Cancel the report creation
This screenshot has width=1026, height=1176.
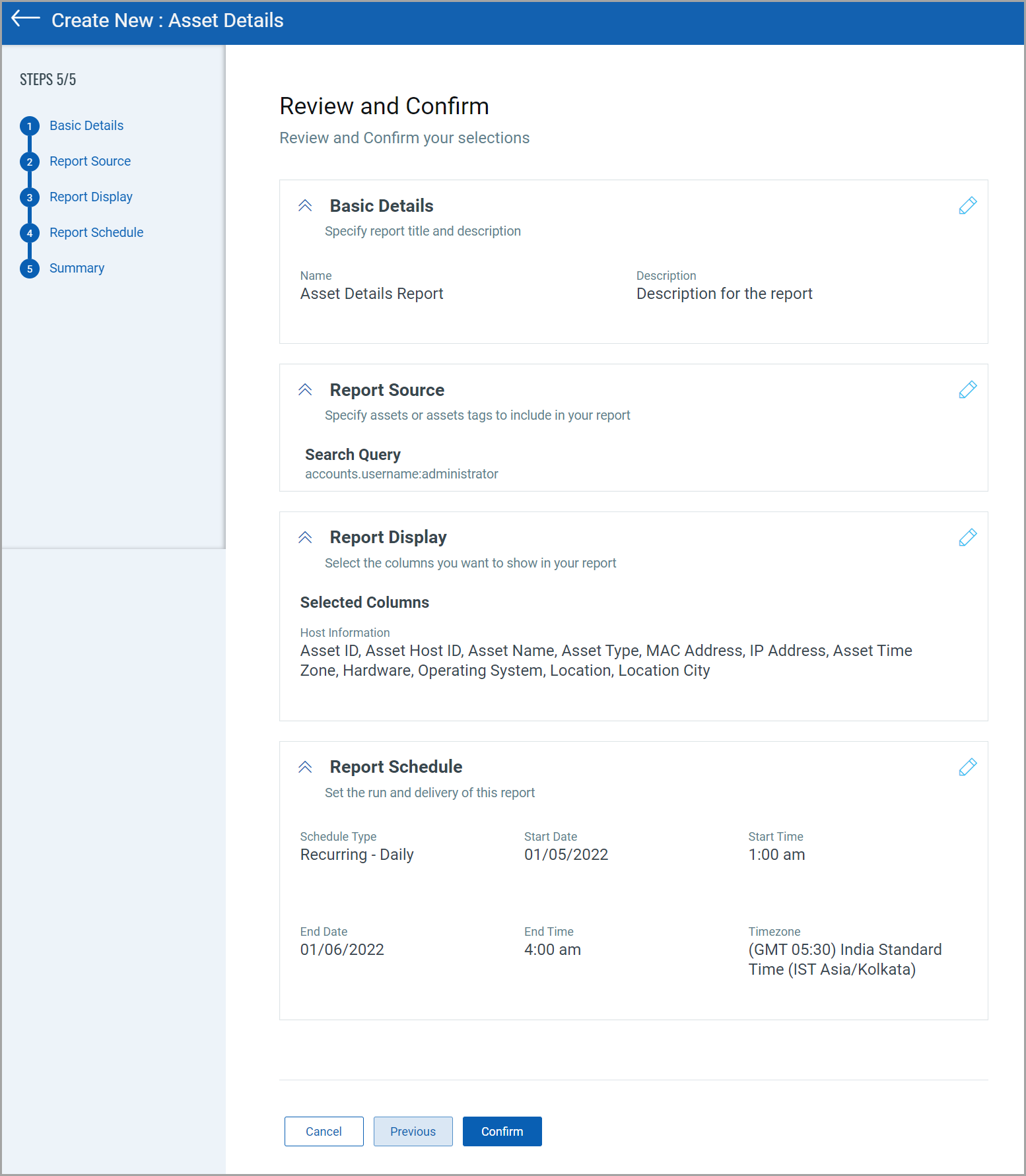point(324,1131)
